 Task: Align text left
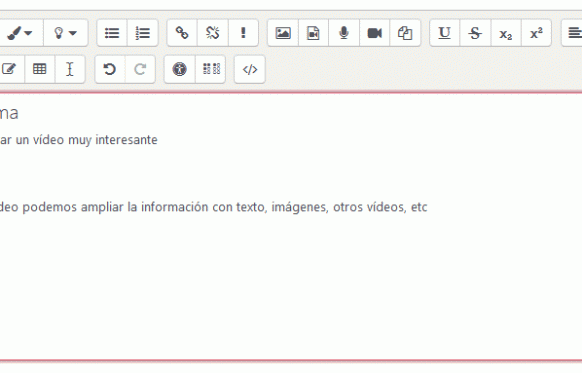[573, 33]
